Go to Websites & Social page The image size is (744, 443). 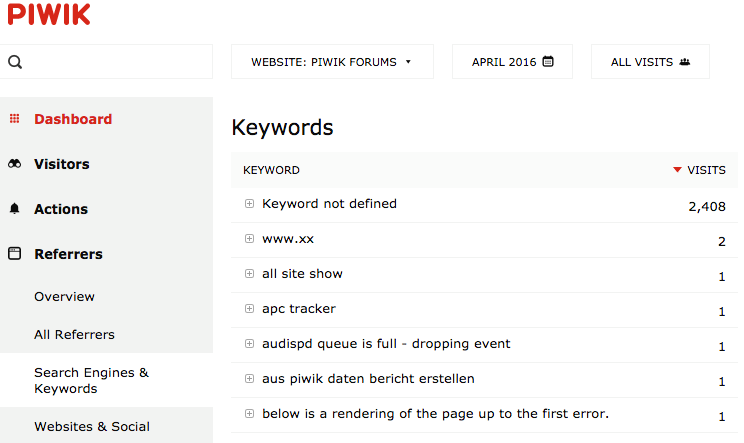coord(92,426)
